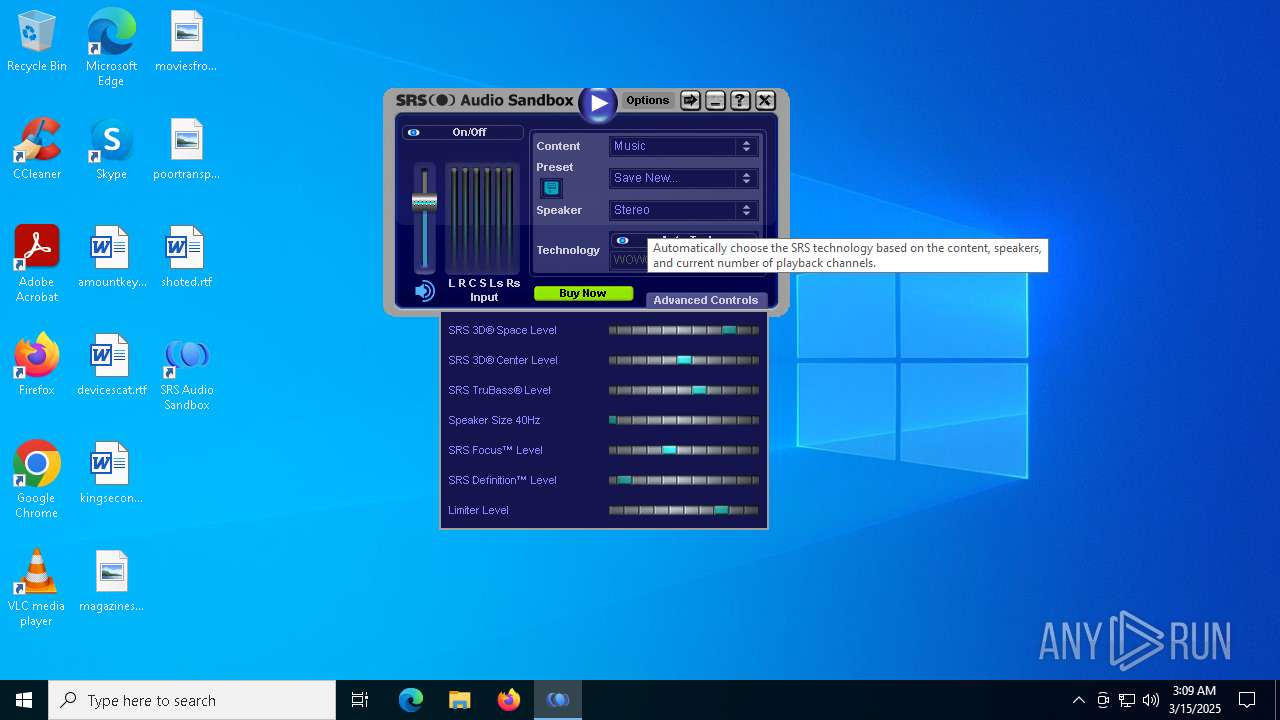Click SRS Audio Sandbox taskbar button

click(558, 700)
